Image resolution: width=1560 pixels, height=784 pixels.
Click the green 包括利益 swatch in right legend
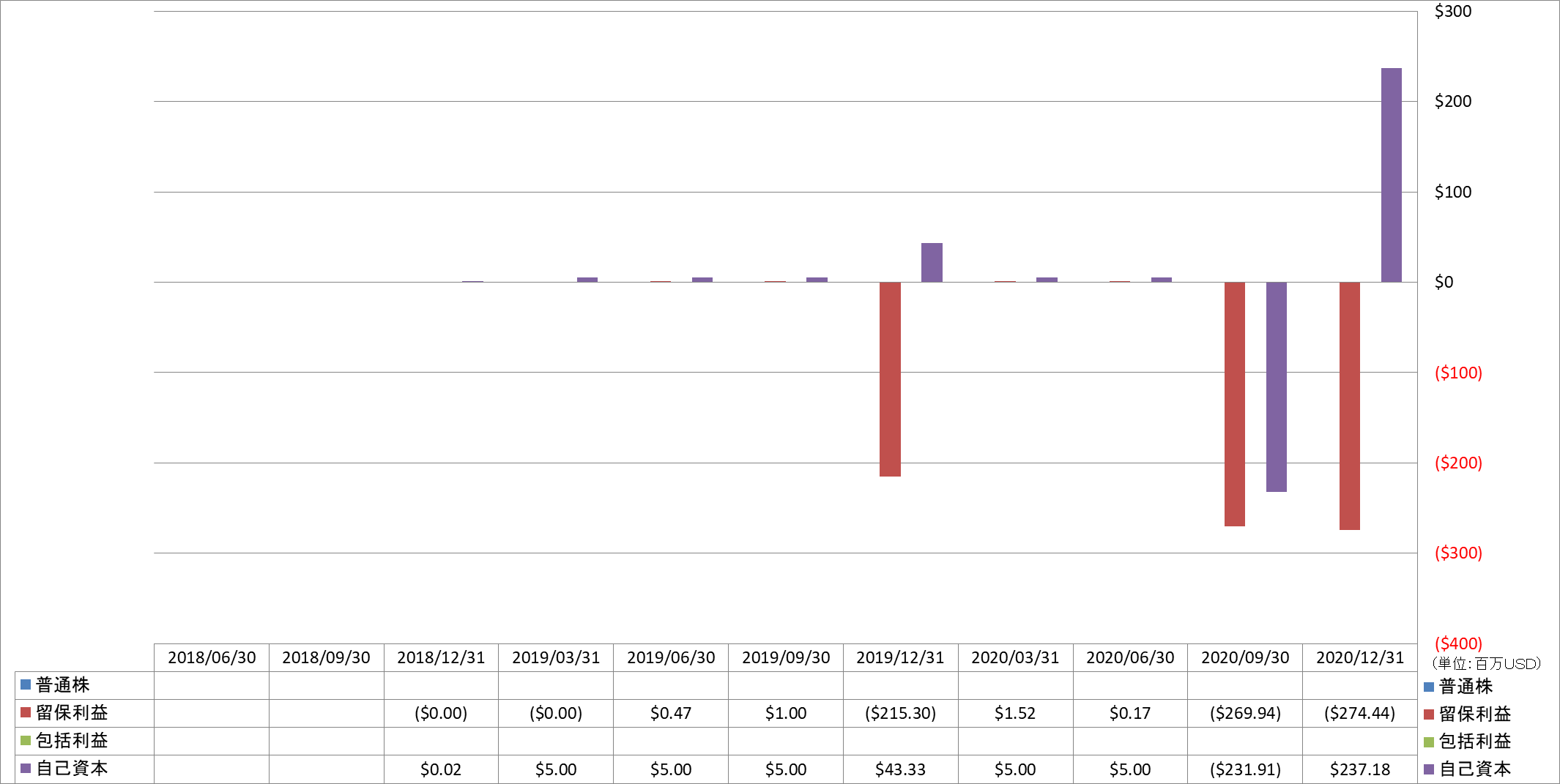1429,742
